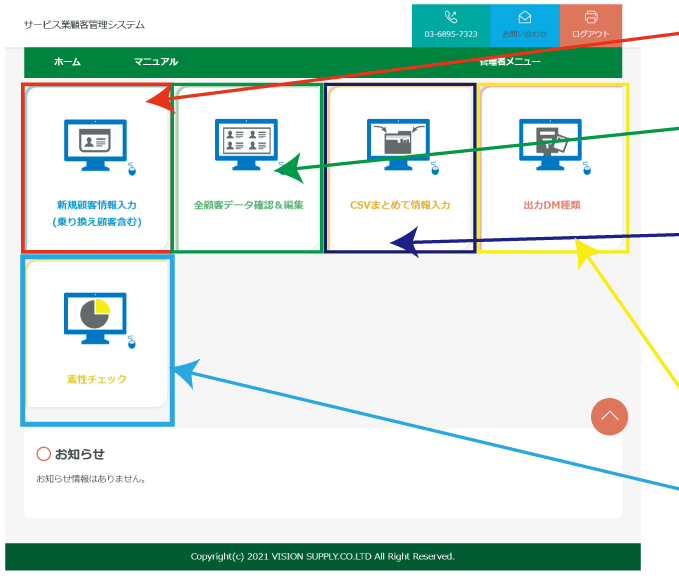Click the 新規顧客情報入力 monitor icon
Viewport: 679px width, 586px height.
[100, 147]
